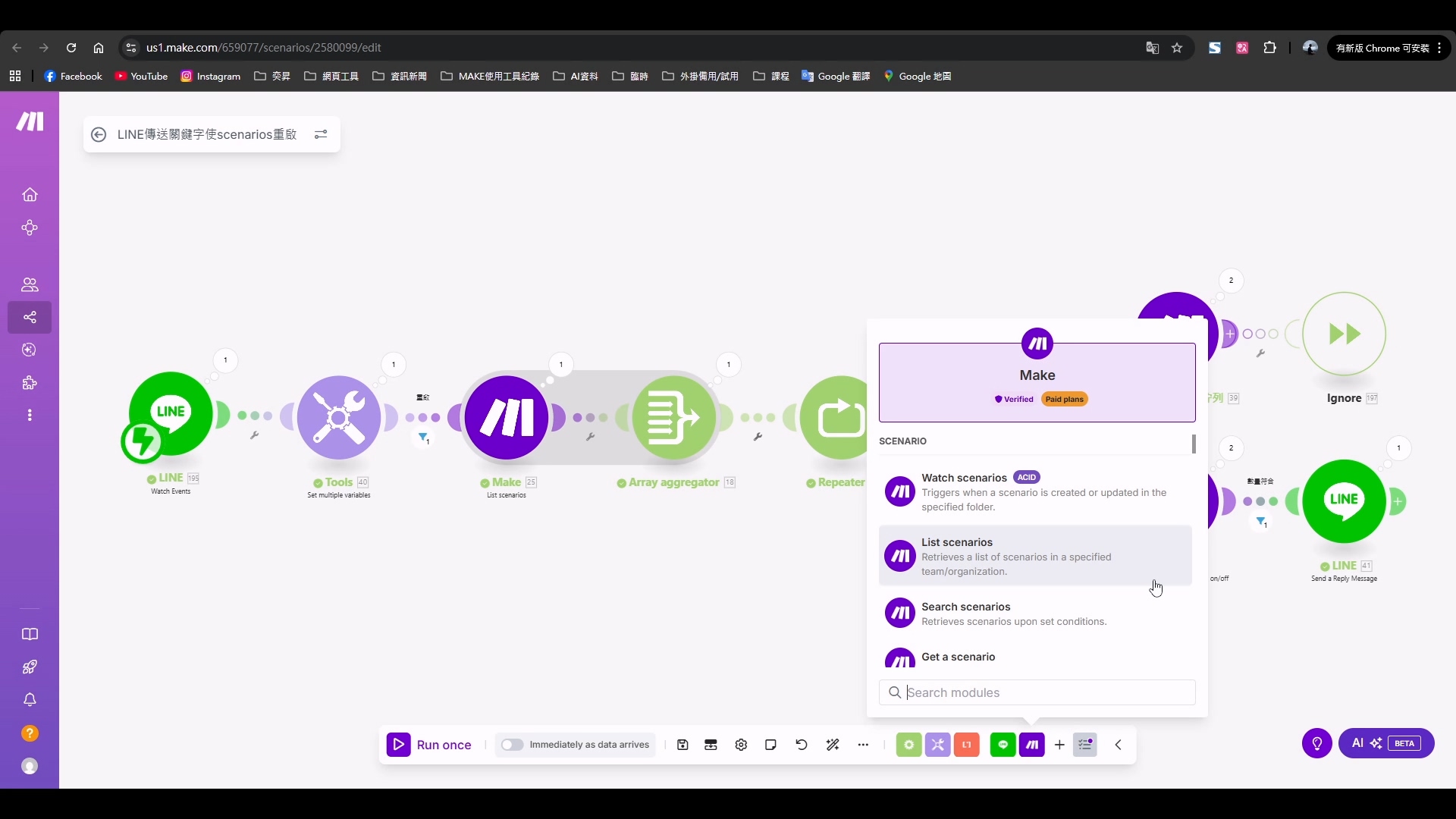
Task: Open the wrench between LINE and Tools
Action: coord(255,435)
